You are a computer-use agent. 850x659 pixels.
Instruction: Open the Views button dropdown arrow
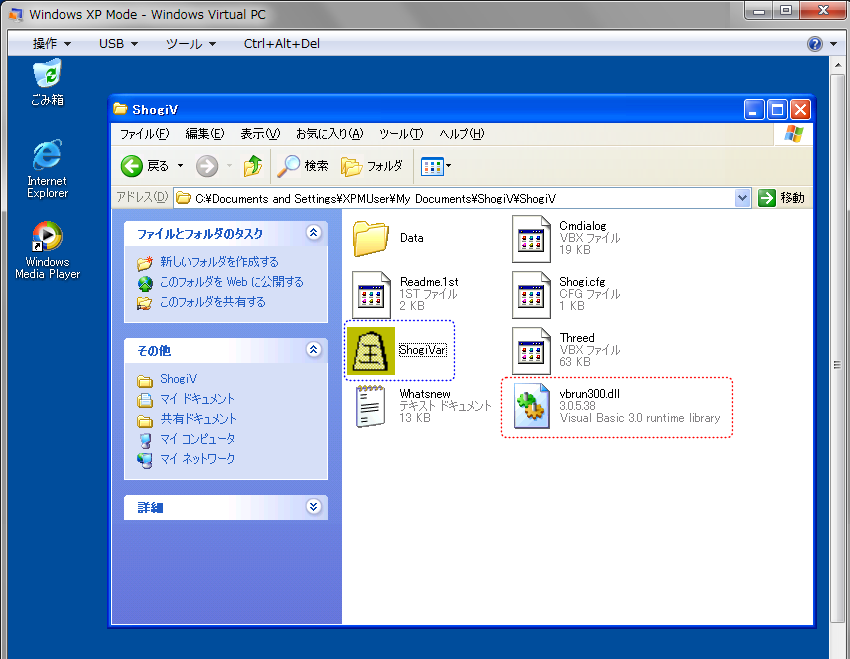pyautogui.click(x=448, y=166)
